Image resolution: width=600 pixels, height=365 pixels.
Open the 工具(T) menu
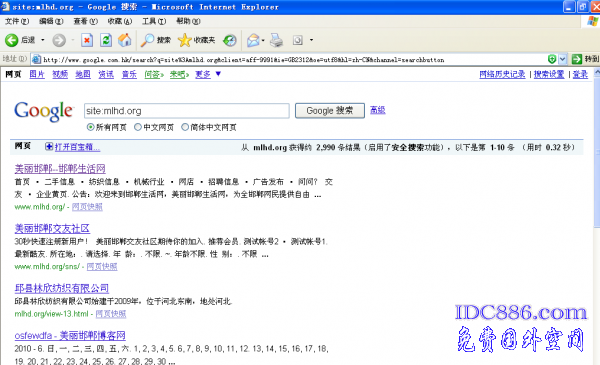pyautogui.click(x=154, y=21)
